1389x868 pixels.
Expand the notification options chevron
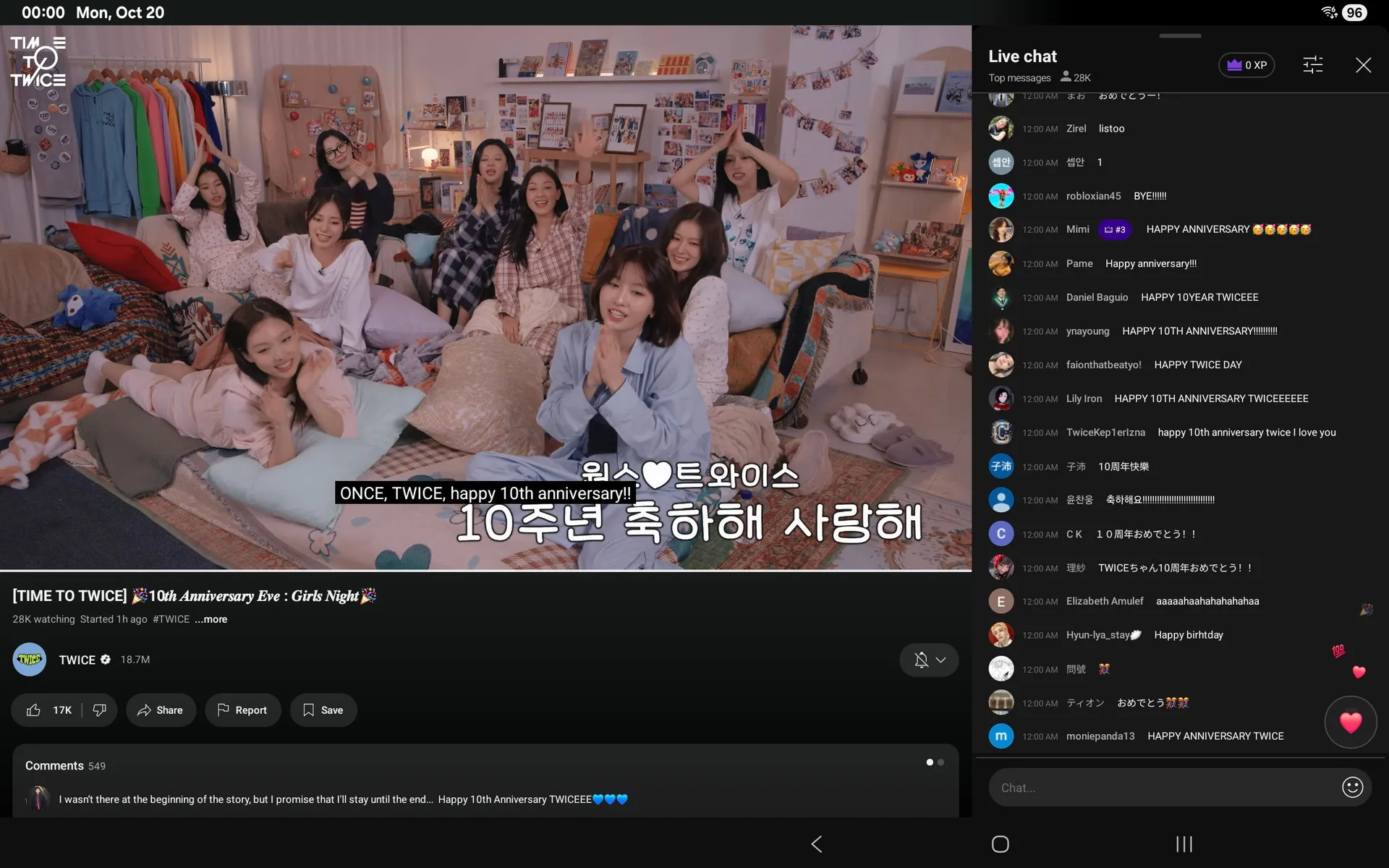point(940,660)
